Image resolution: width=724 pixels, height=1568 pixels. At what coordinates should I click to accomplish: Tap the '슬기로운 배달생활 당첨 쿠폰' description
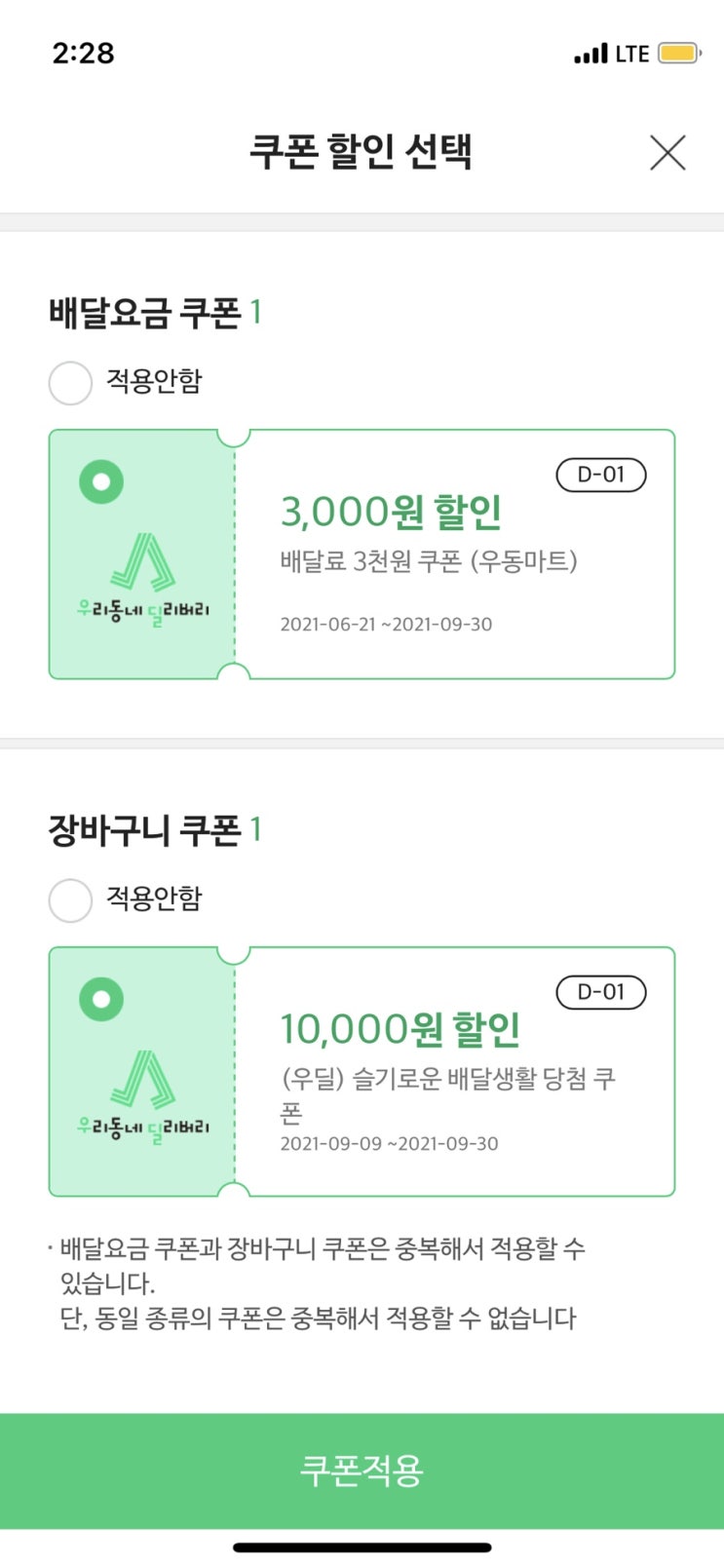pos(448,1080)
